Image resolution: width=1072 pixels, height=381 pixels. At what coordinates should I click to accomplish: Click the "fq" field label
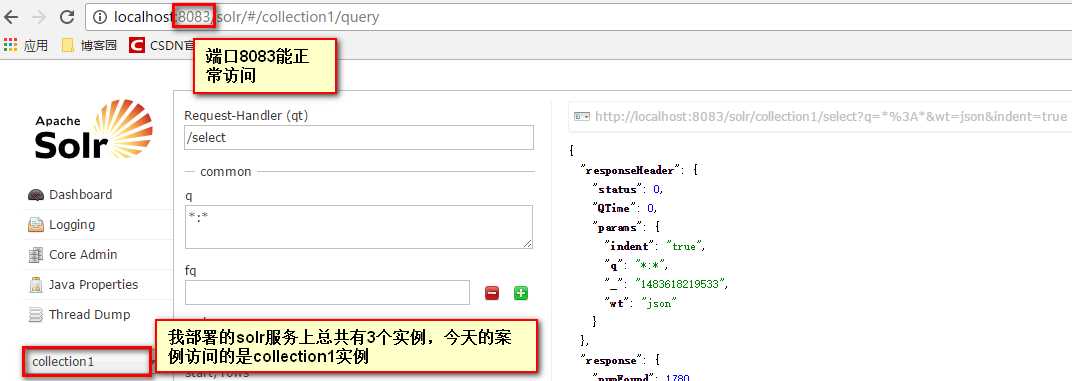click(x=191, y=271)
